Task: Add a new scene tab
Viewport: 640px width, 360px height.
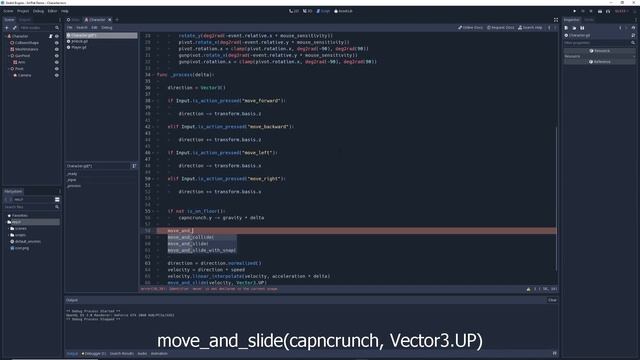Action: (117, 20)
